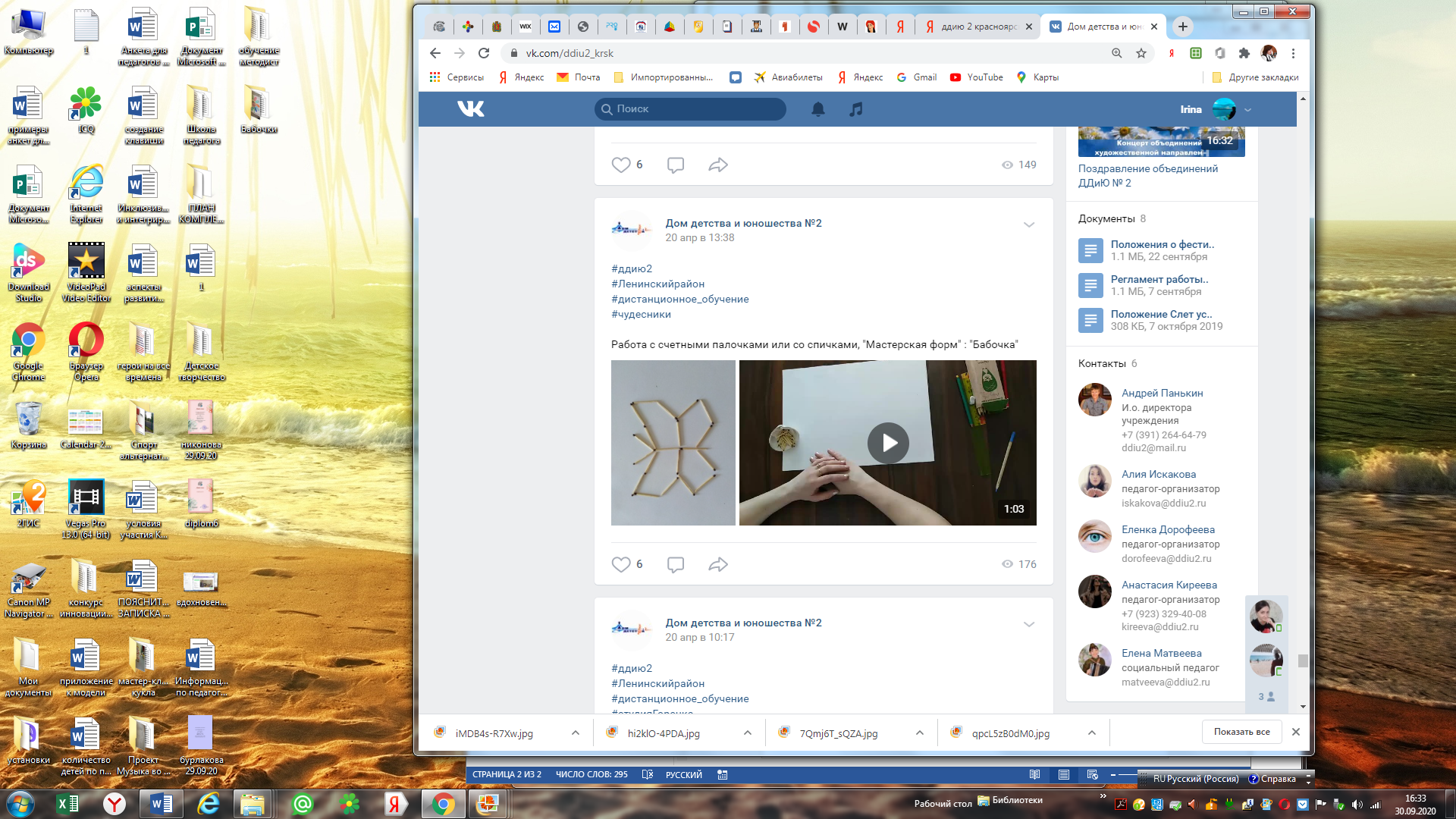The width and height of the screenshot is (1456, 819).
Task: Click the VK logo in header
Action: 470,109
